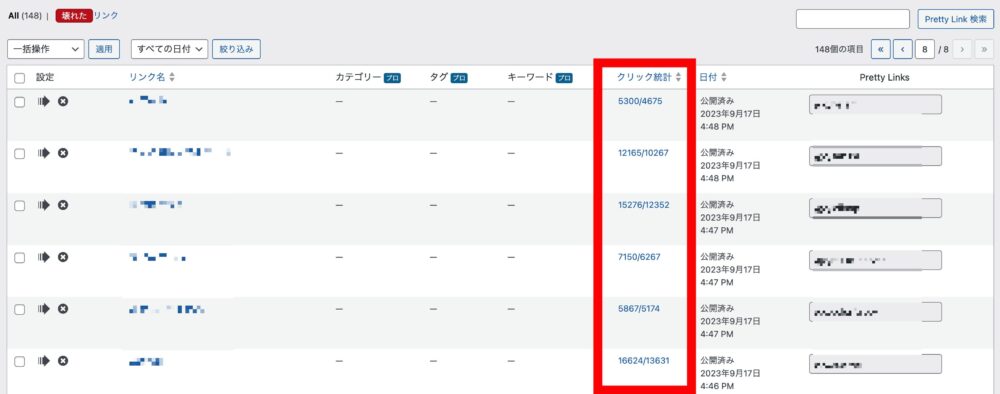
Task: Click pretty link URL field in 15276/12352 row
Action: click(875, 208)
